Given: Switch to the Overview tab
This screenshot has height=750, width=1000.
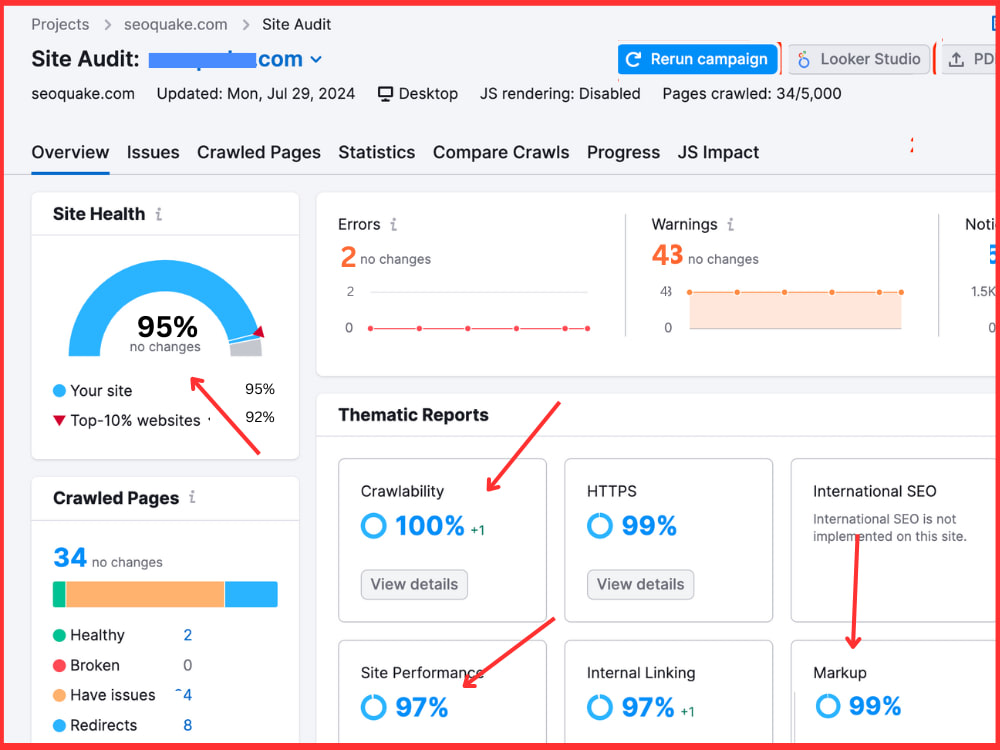Looking at the screenshot, I should coord(70,152).
